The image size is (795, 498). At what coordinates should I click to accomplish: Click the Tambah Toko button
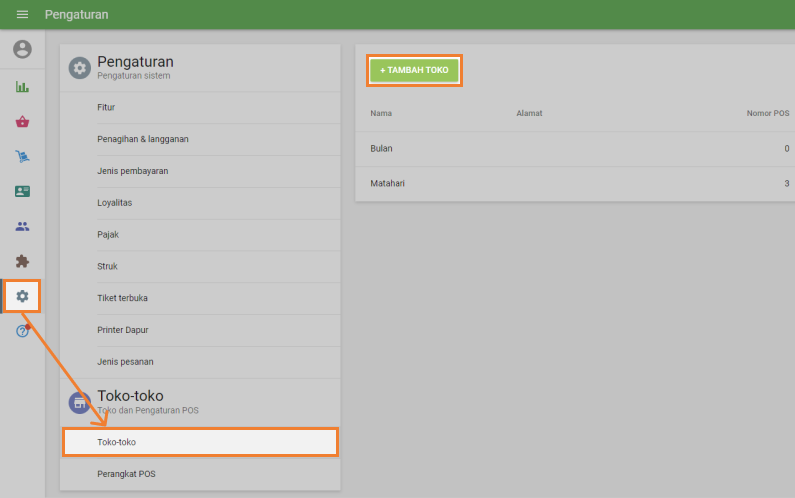[414, 70]
